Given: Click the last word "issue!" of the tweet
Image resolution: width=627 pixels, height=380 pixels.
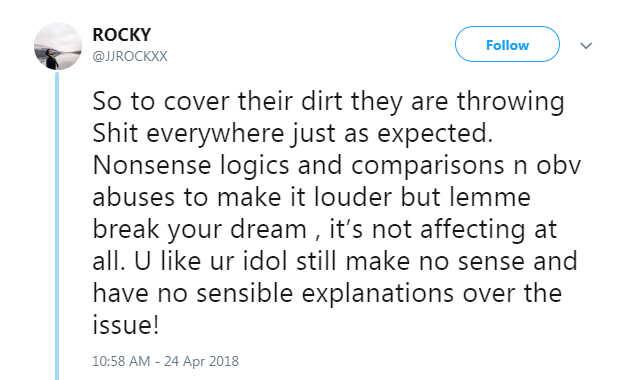Looking at the screenshot, I should (x=126, y=324).
